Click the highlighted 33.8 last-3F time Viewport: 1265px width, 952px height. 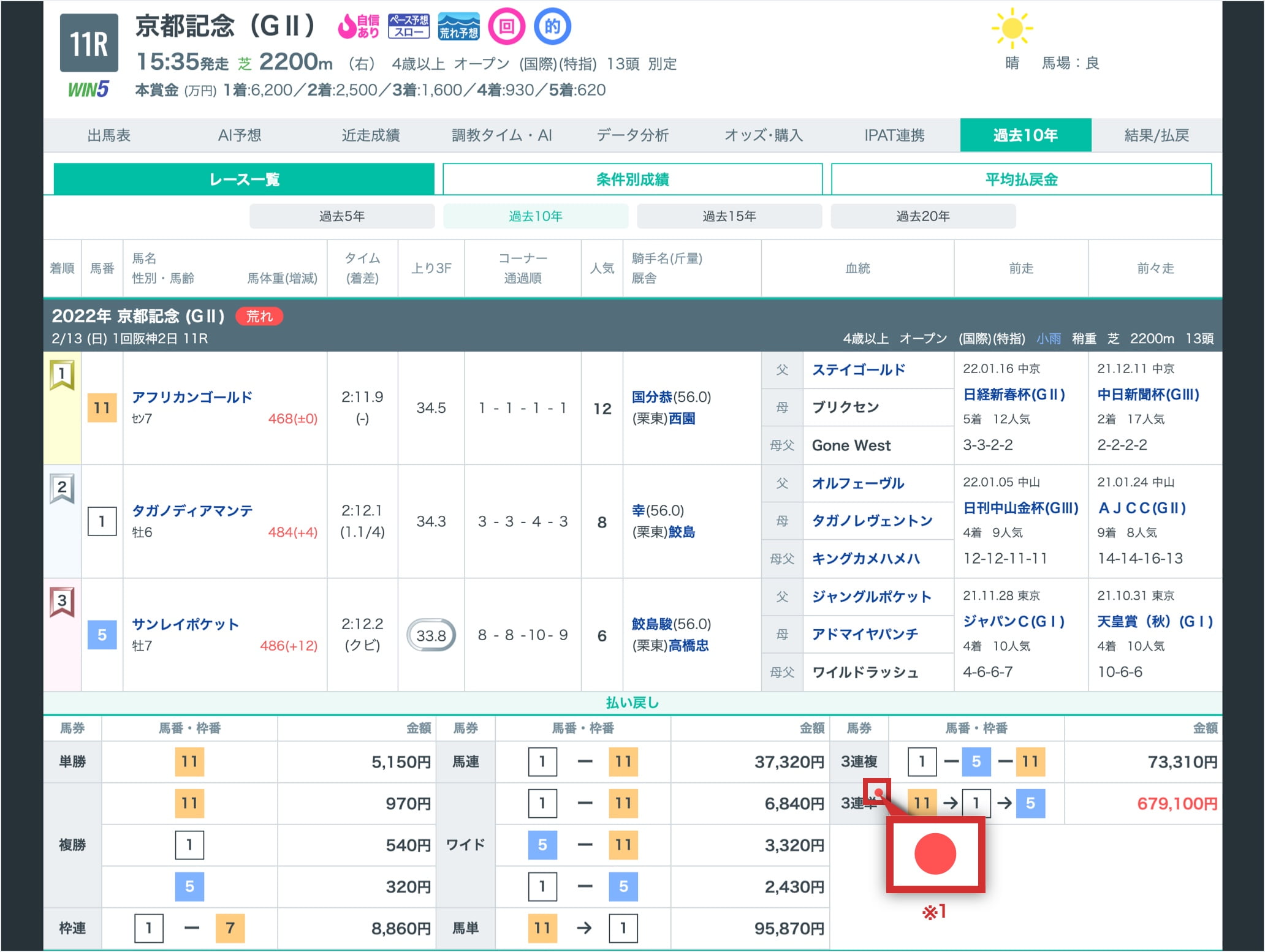tap(431, 635)
